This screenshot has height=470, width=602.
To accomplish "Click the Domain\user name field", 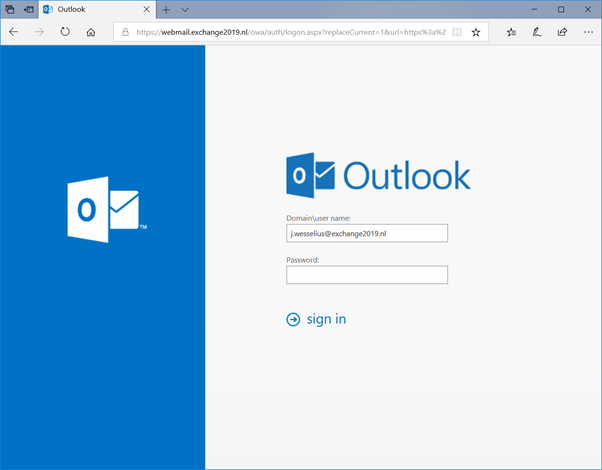I will point(366,233).
